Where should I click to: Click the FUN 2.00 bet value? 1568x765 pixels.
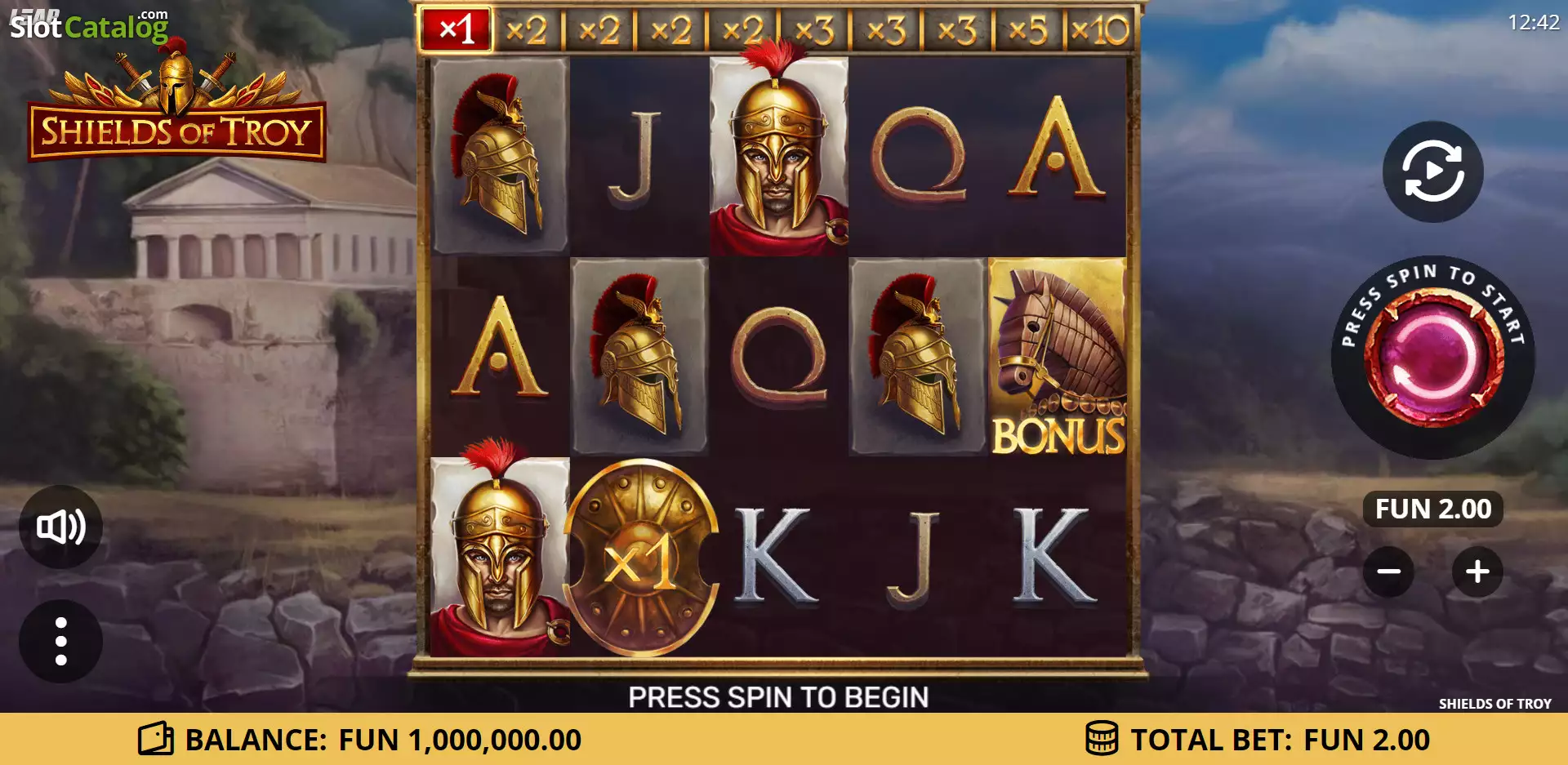(x=1433, y=509)
